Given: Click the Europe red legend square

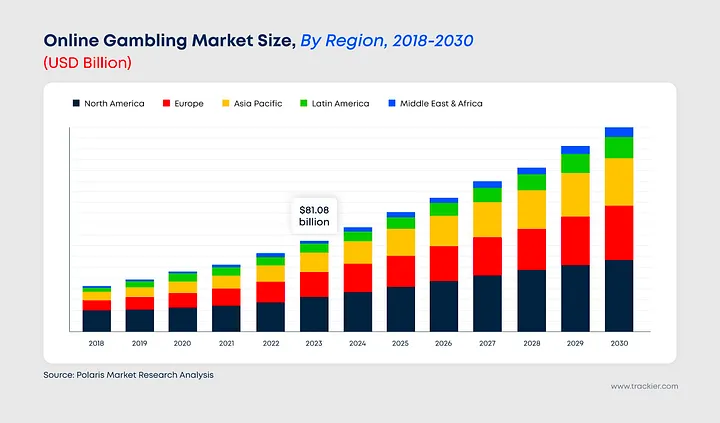Looking at the screenshot, I should coord(166,103).
